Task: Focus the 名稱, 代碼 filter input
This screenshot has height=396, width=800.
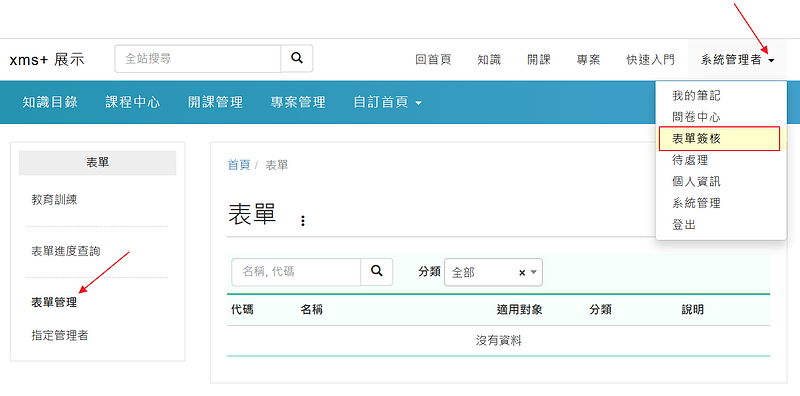Action: [296, 271]
